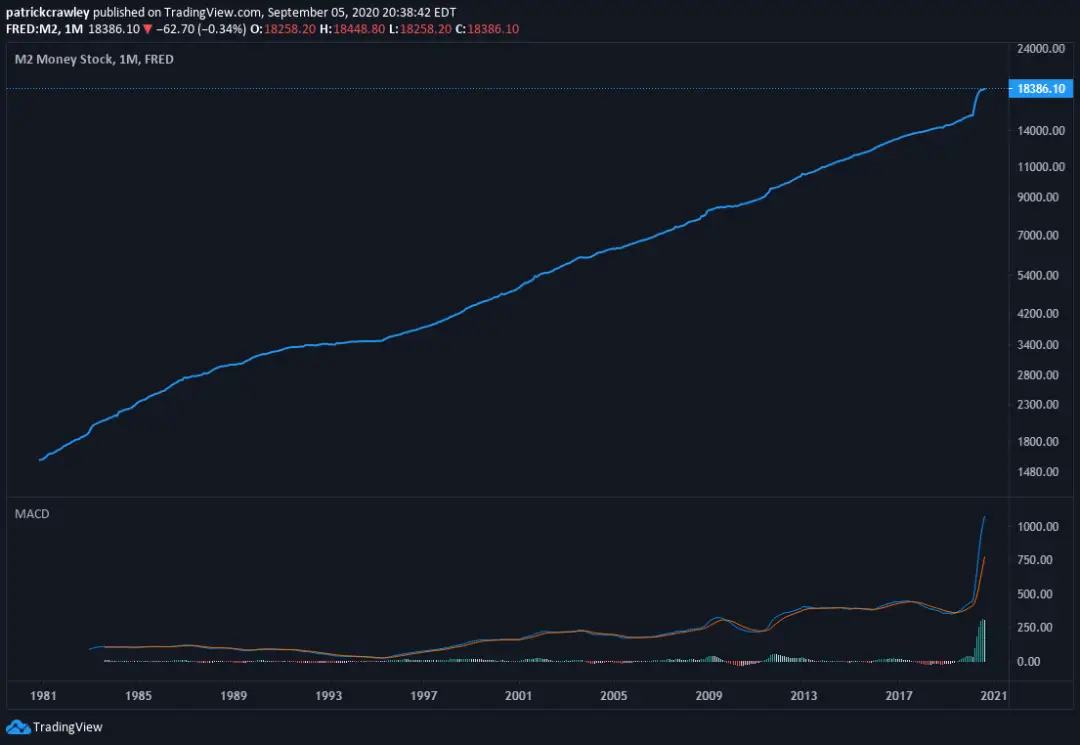Click the 4200.00 price axis label
This screenshot has width=1080, height=745.
coord(1038,313)
